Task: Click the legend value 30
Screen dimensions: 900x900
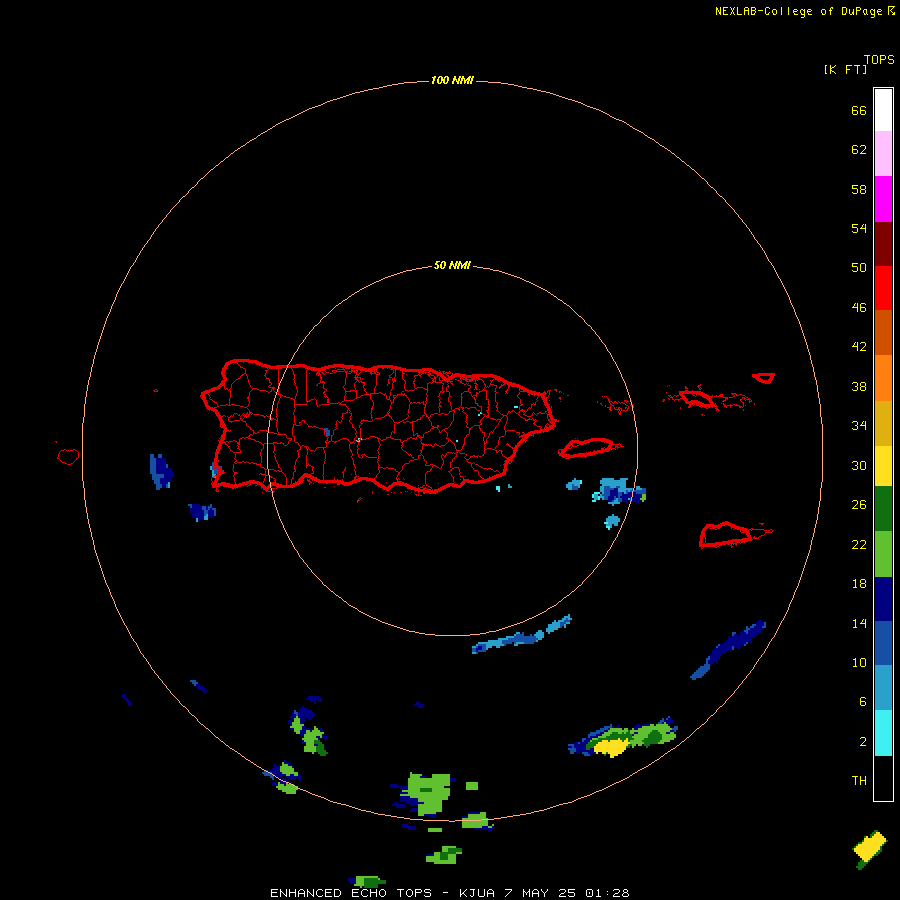Action: coord(859,465)
